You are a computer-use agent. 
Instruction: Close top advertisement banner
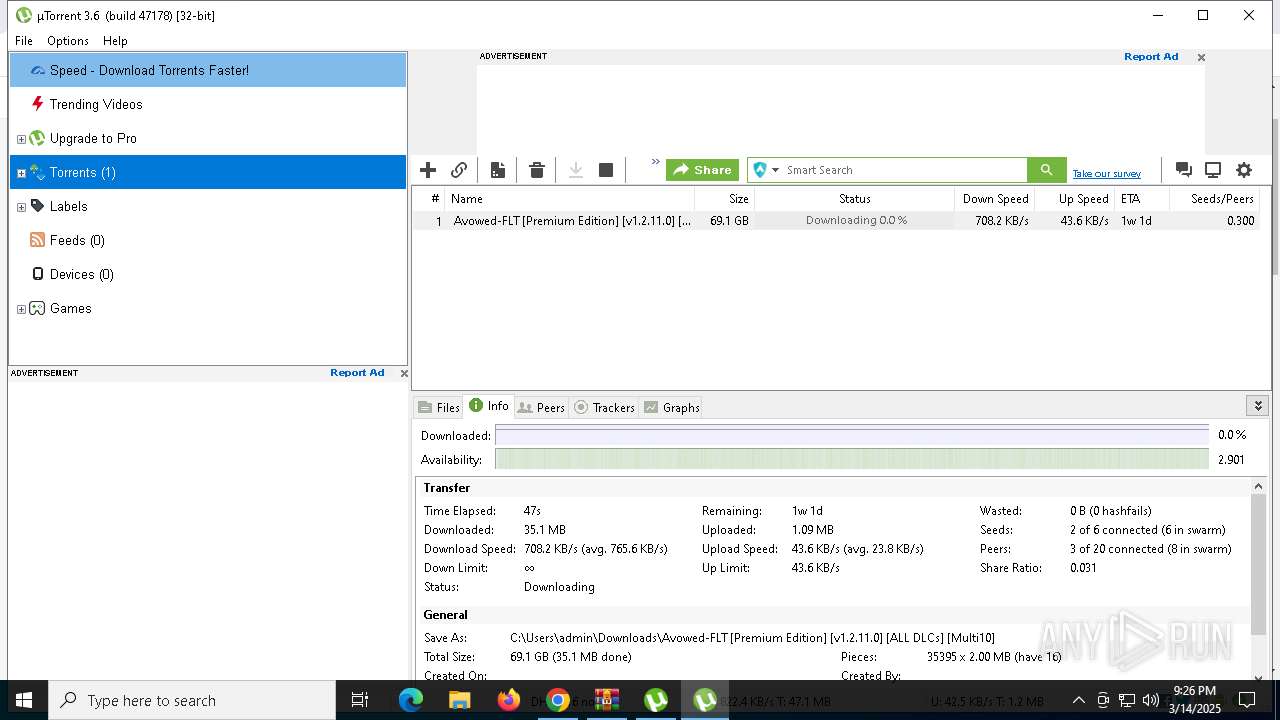(1201, 58)
